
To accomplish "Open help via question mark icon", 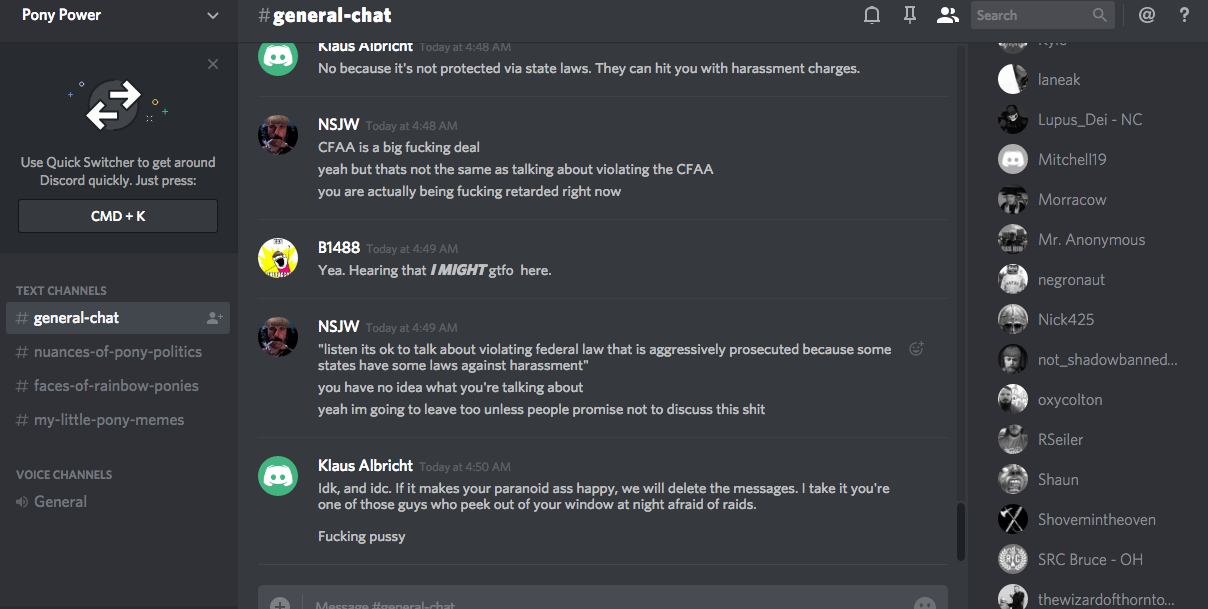I will 1184,15.
